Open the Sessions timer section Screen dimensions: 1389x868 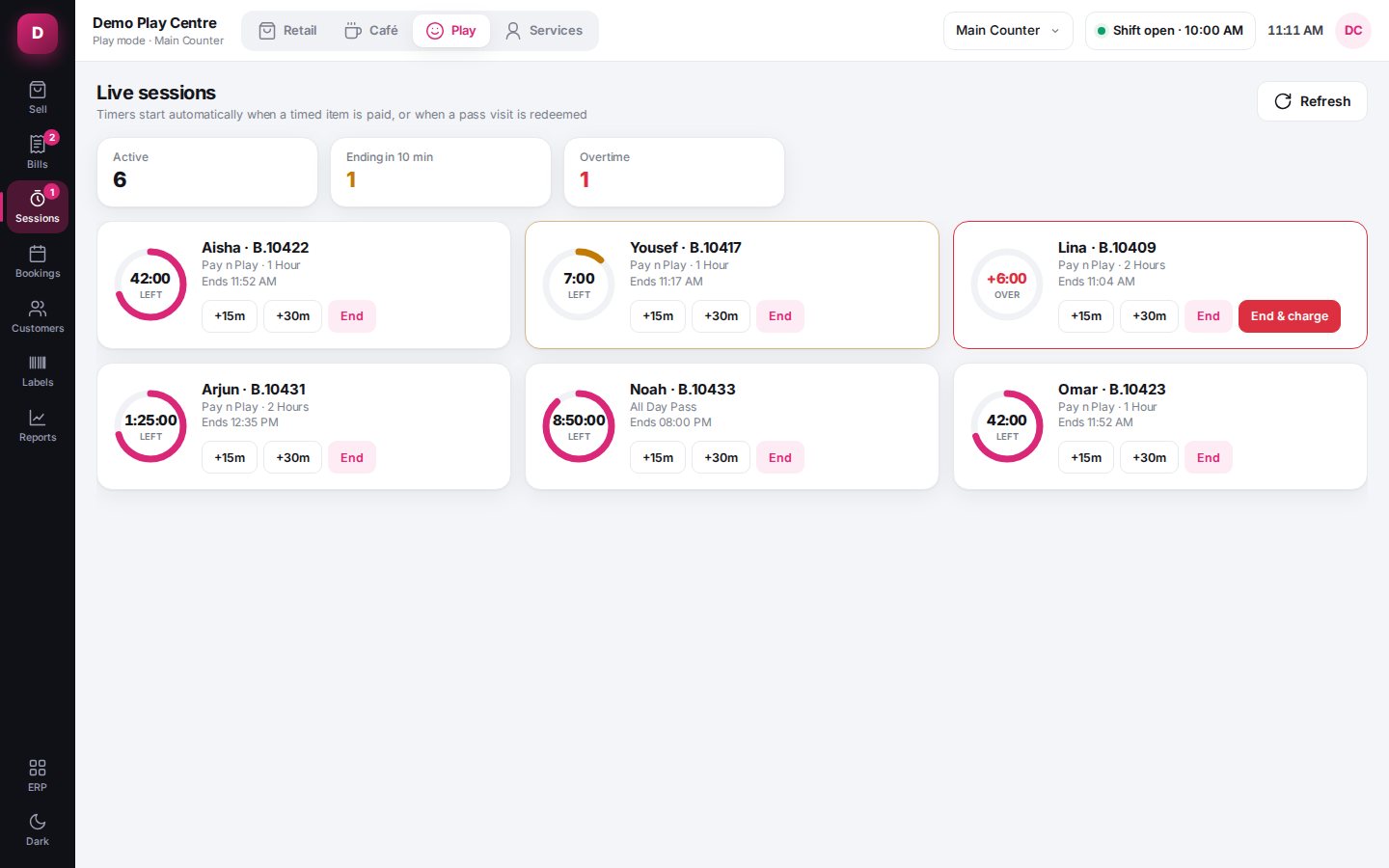38,206
